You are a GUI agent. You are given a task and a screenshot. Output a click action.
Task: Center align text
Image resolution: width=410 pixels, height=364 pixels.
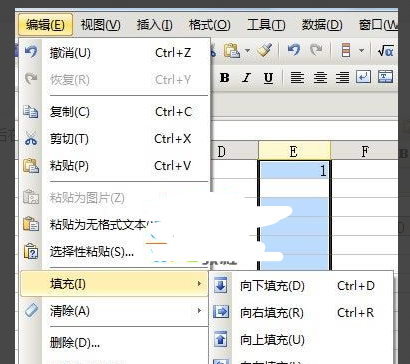pyautogui.click(x=320, y=78)
